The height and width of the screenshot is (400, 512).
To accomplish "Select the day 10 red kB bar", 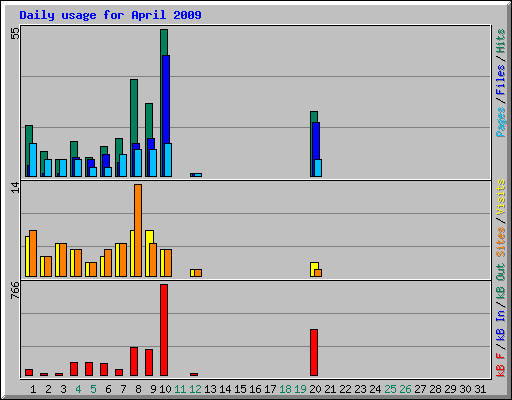I will click(164, 330).
